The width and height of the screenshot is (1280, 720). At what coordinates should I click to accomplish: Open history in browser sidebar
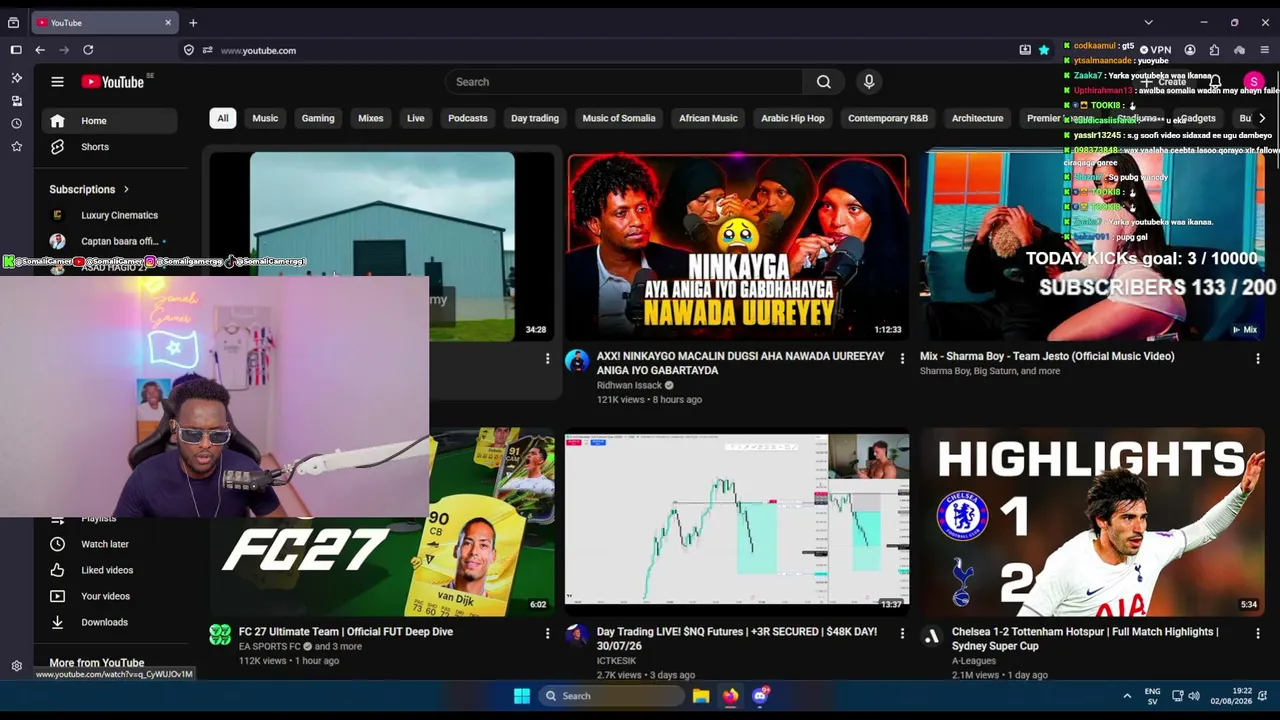tap(16, 124)
